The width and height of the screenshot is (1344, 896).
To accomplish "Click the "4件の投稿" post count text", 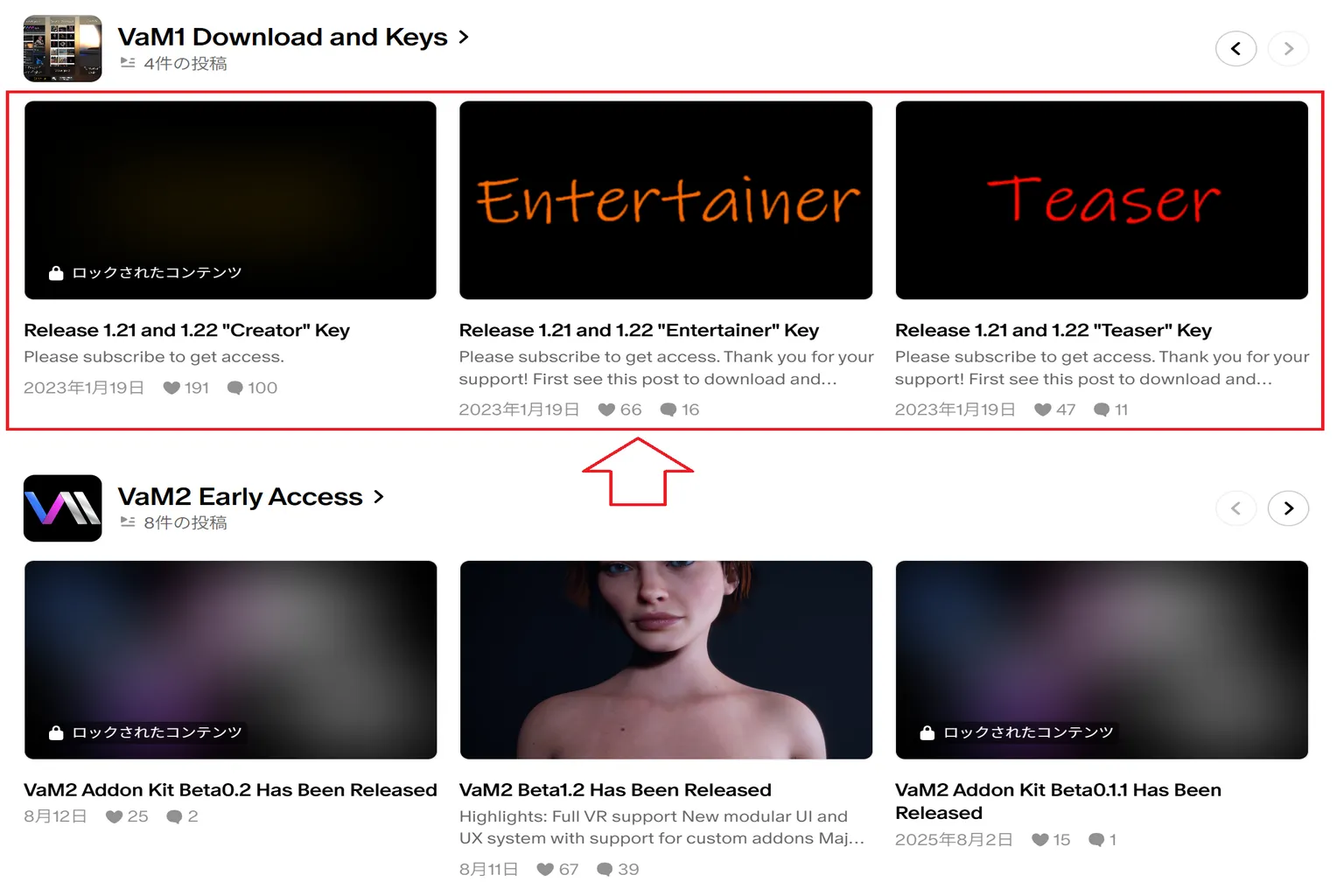I will [x=185, y=64].
